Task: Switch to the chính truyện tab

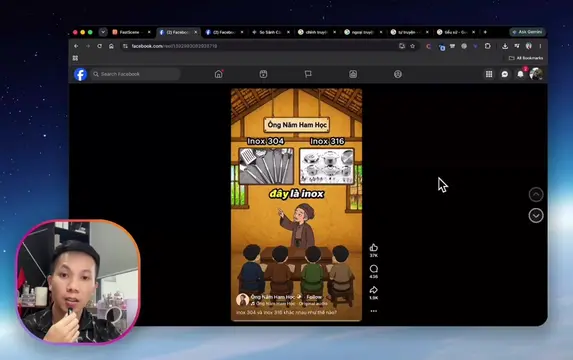Action: point(316,32)
